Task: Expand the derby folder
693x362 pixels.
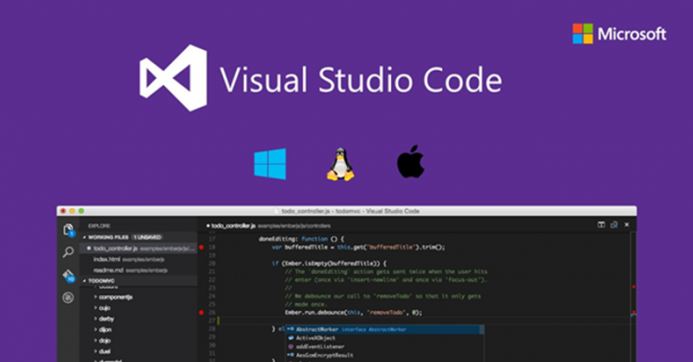Action: point(104,319)
